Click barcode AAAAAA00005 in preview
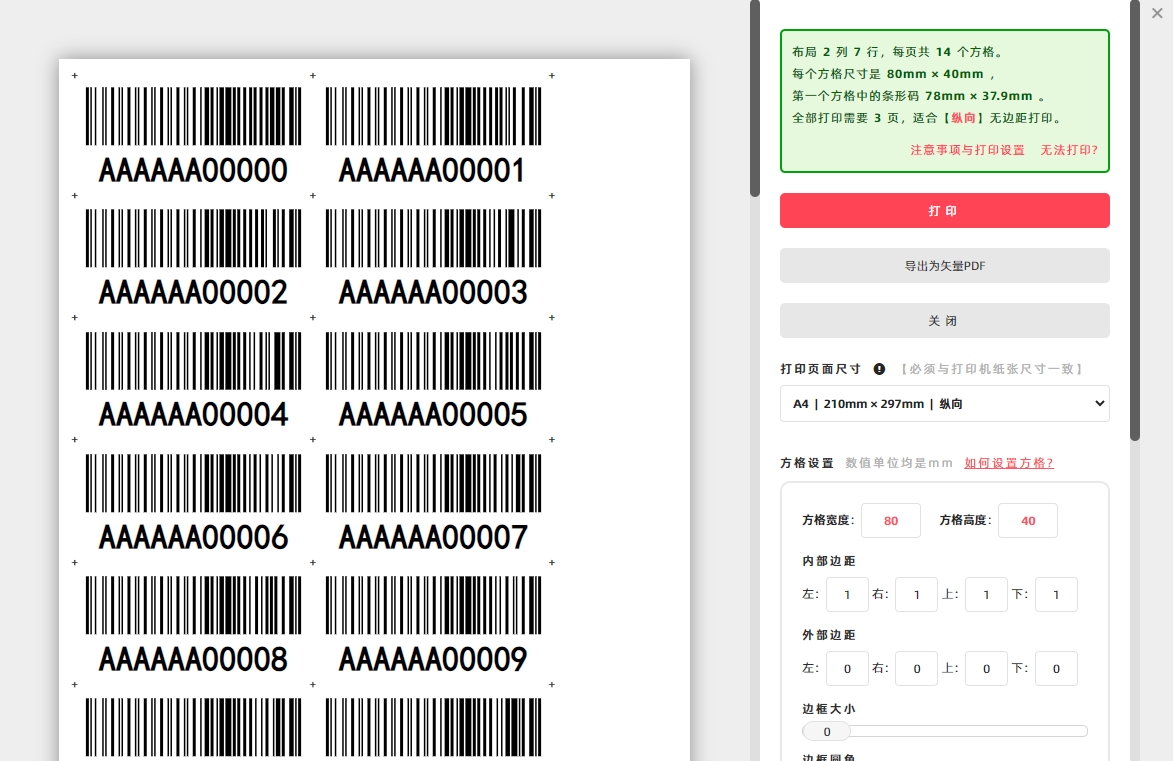Viewport: 1173px width, 761px height. click(x=433, y=380)
